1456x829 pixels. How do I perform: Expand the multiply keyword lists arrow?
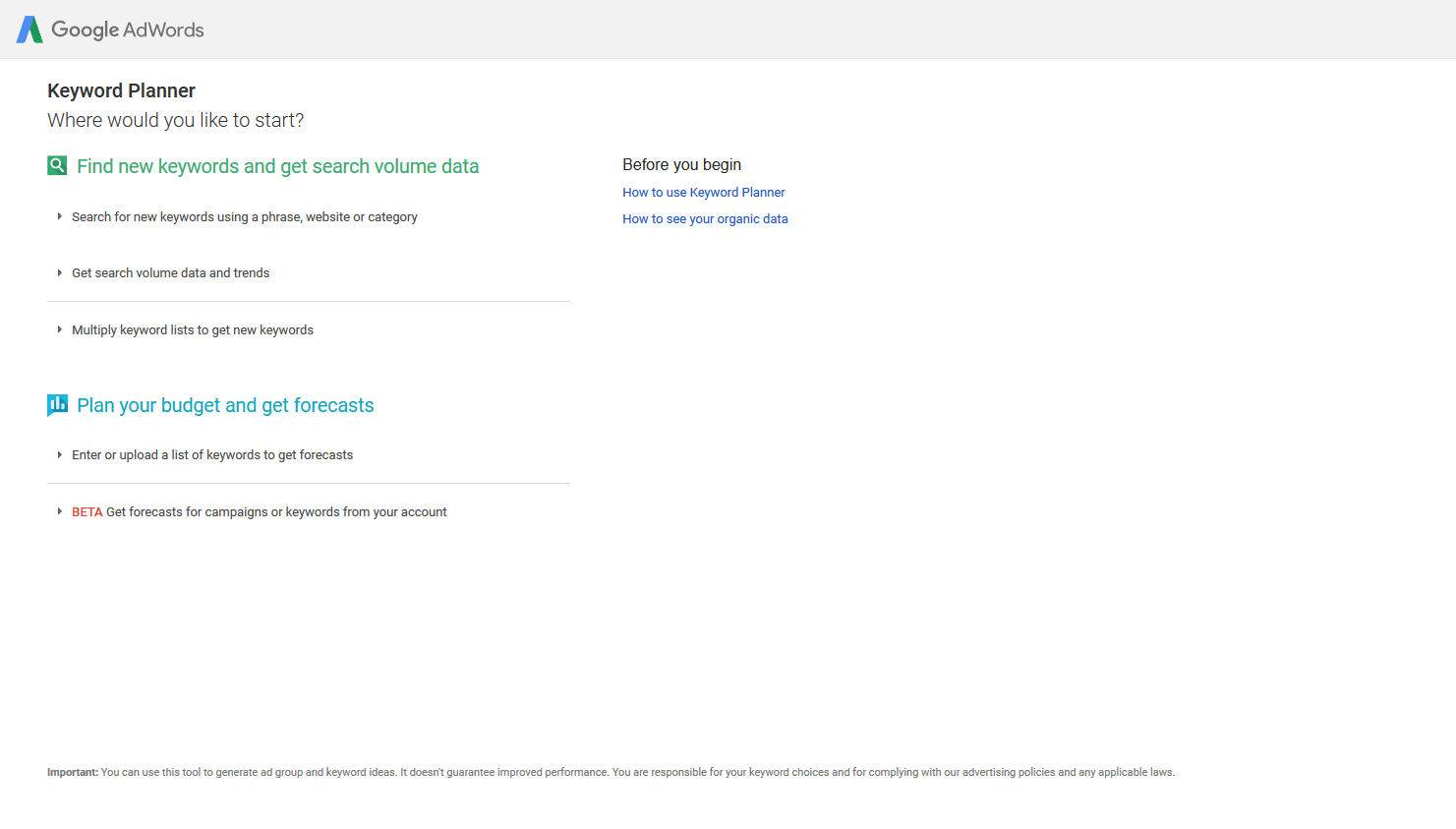59,329
